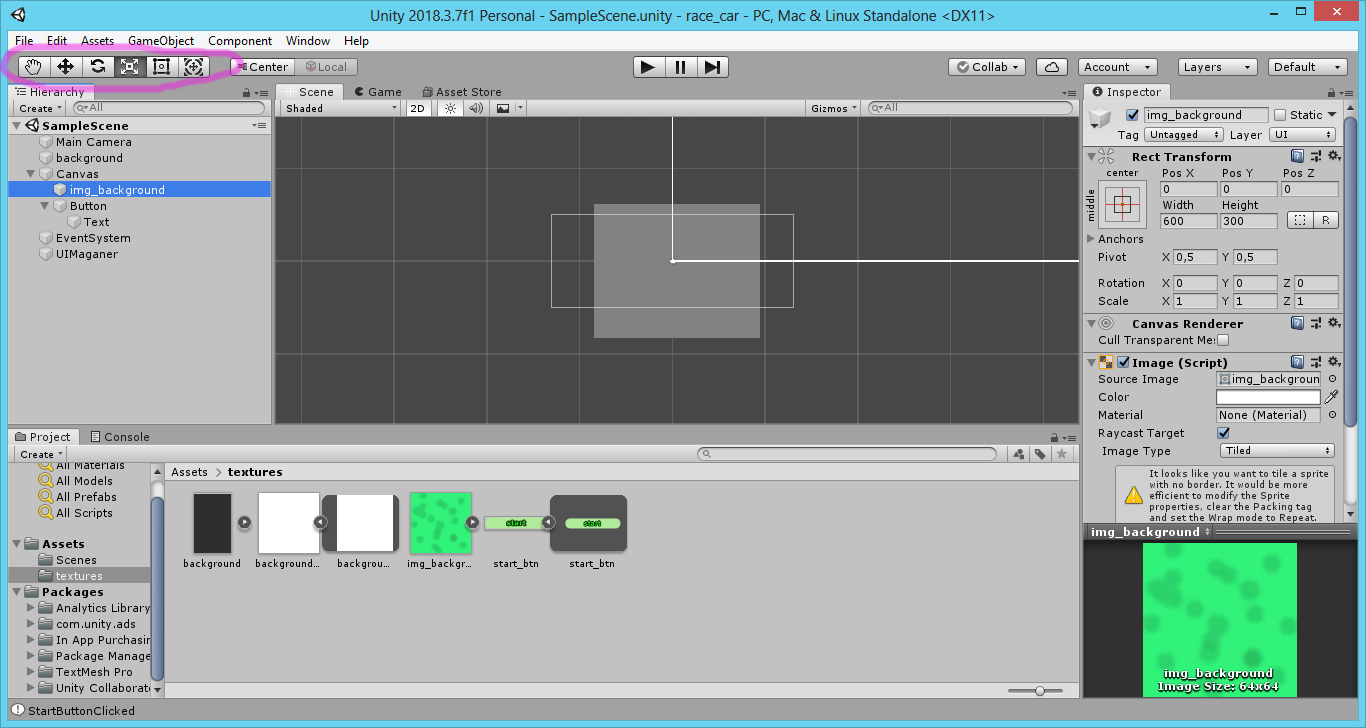Open the Tag Untagged dropdown
The width and height of the screenshot is (1366, 728).
coord(1184,135)
